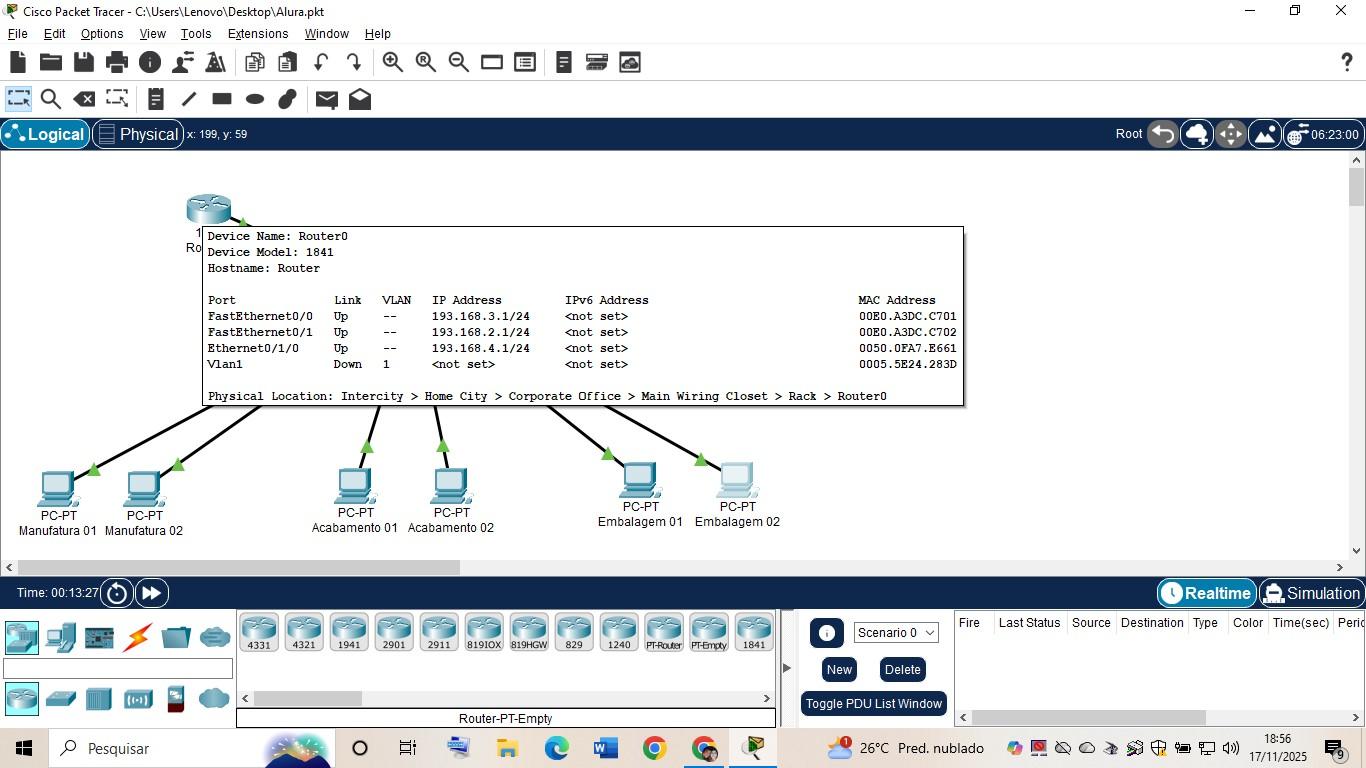
Task: Open the Scenario 0 dropdown
Action: click(x=896, y=632)
